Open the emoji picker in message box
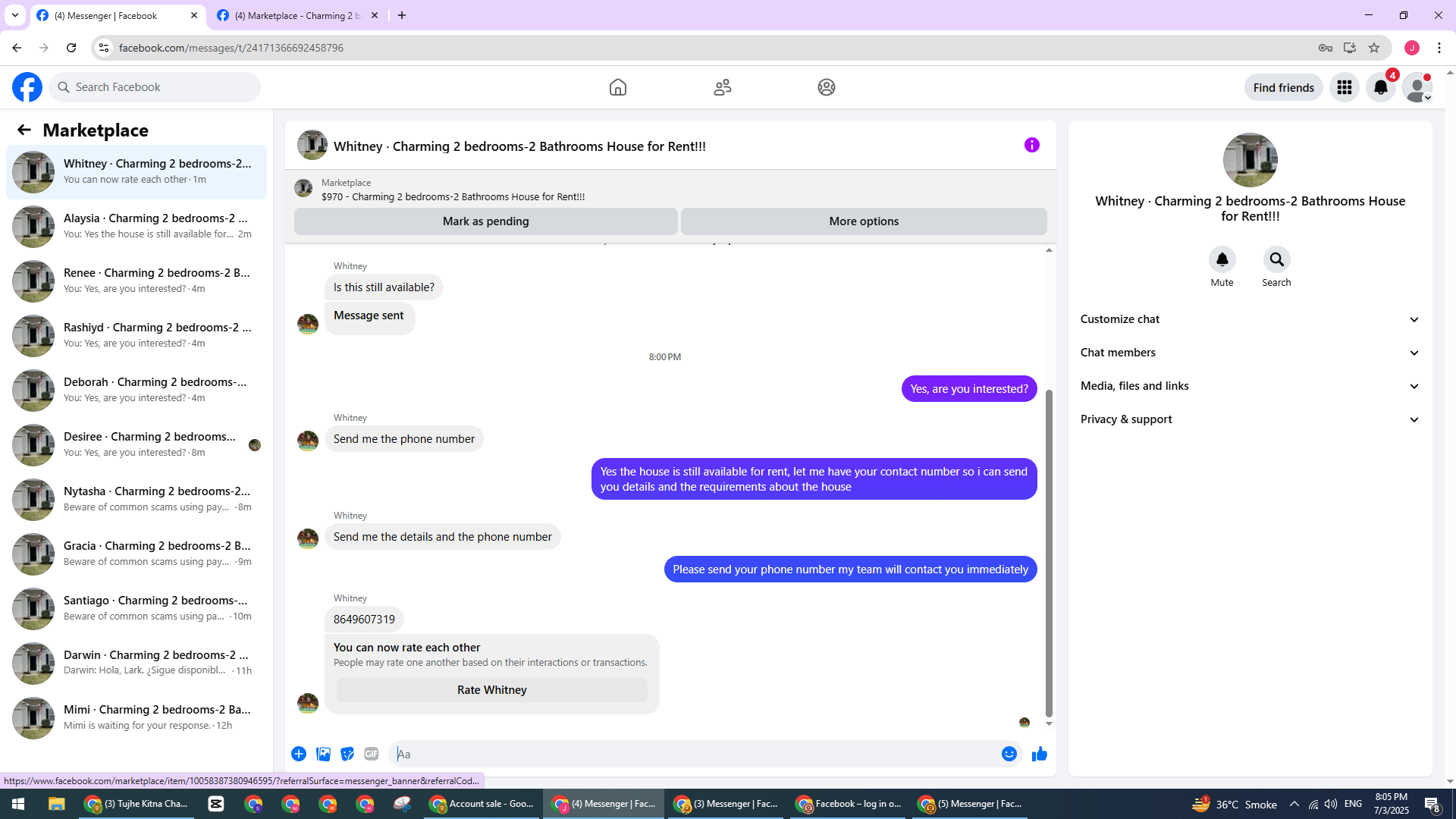 pyautogui.click(x=1009, y=754)
